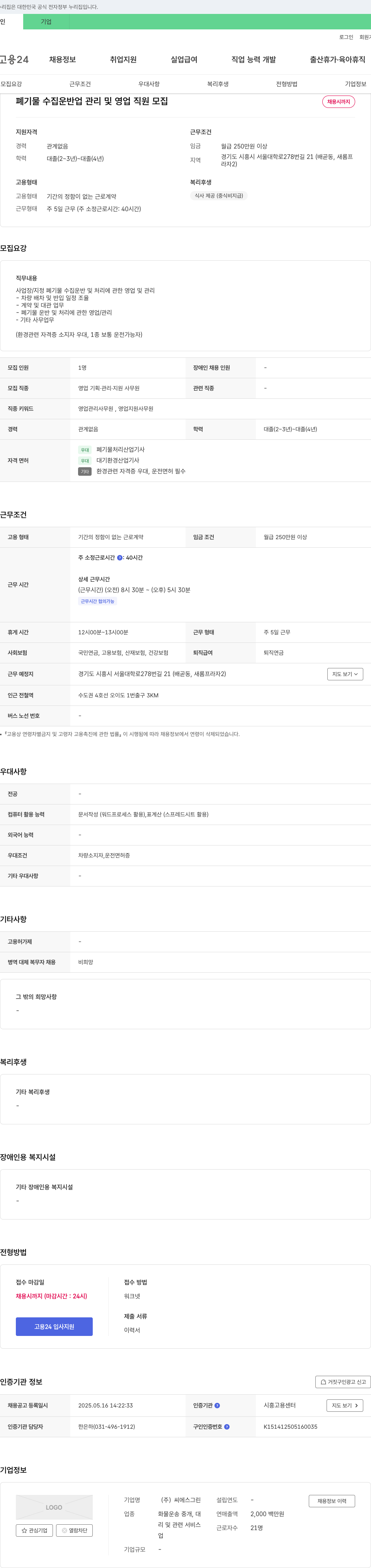Click the 식사 제공 (중식비지급) tag
Viewport: 371px width, 1568px height.
[x=219, y=196]
